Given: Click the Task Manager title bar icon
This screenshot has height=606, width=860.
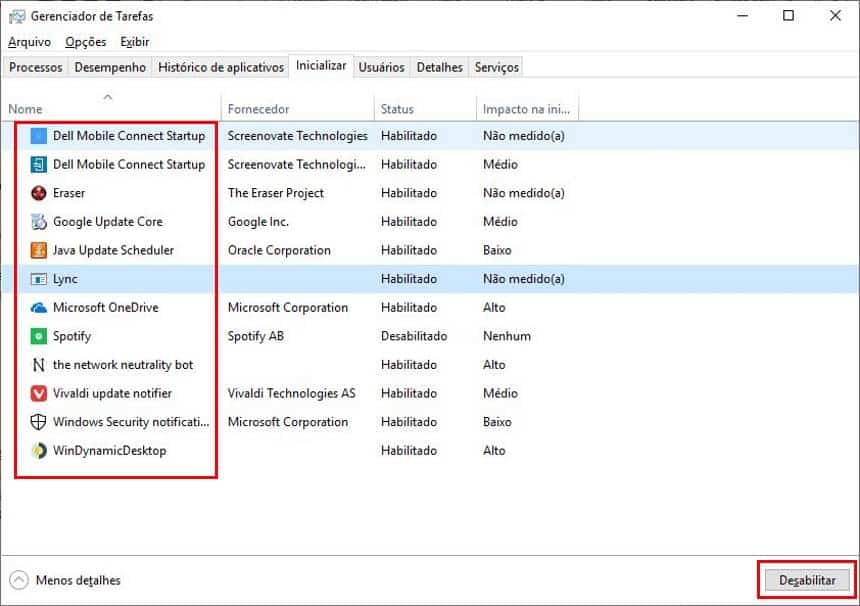Looking at the screenshot, I should [x=17, y=16].
